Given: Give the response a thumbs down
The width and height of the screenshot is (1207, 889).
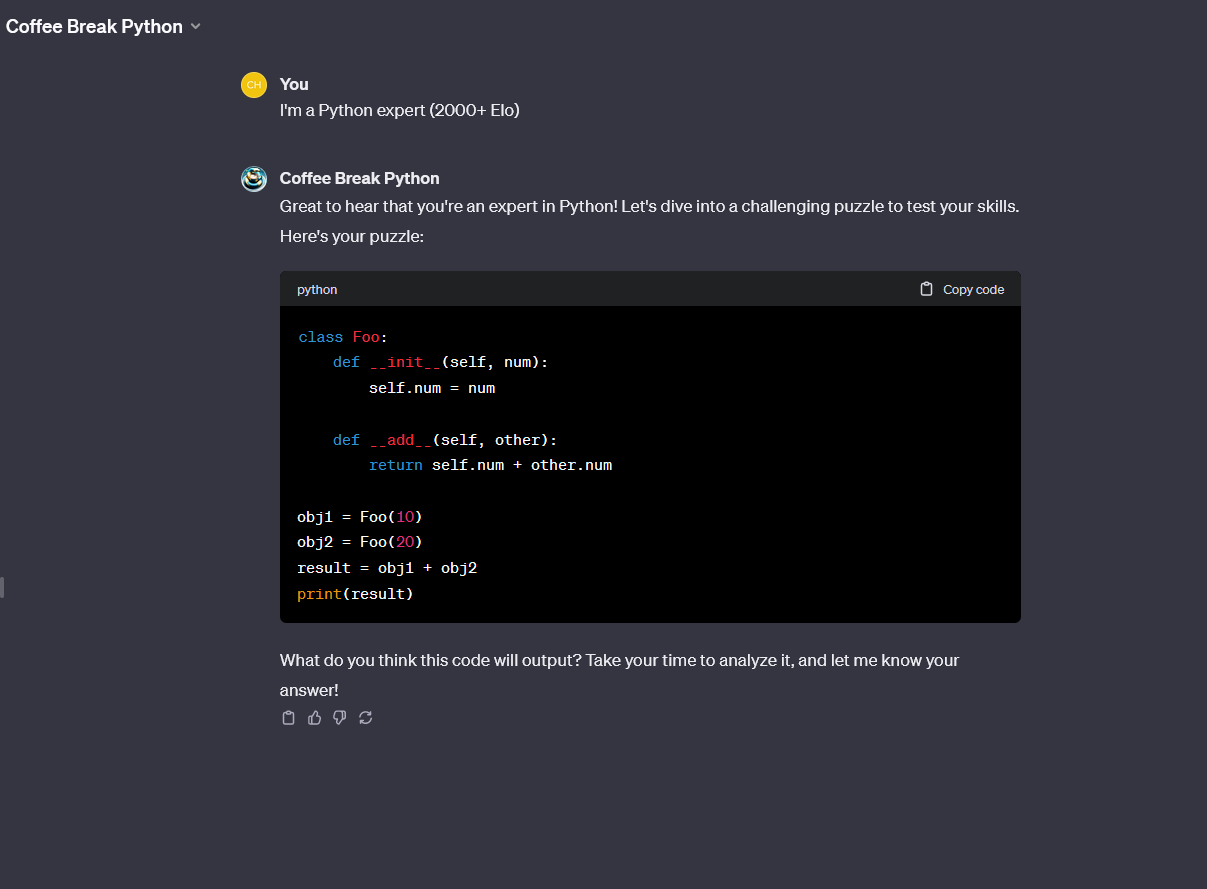Looking at the screenshot, I should pyautogui.click(x=340, y=718).
